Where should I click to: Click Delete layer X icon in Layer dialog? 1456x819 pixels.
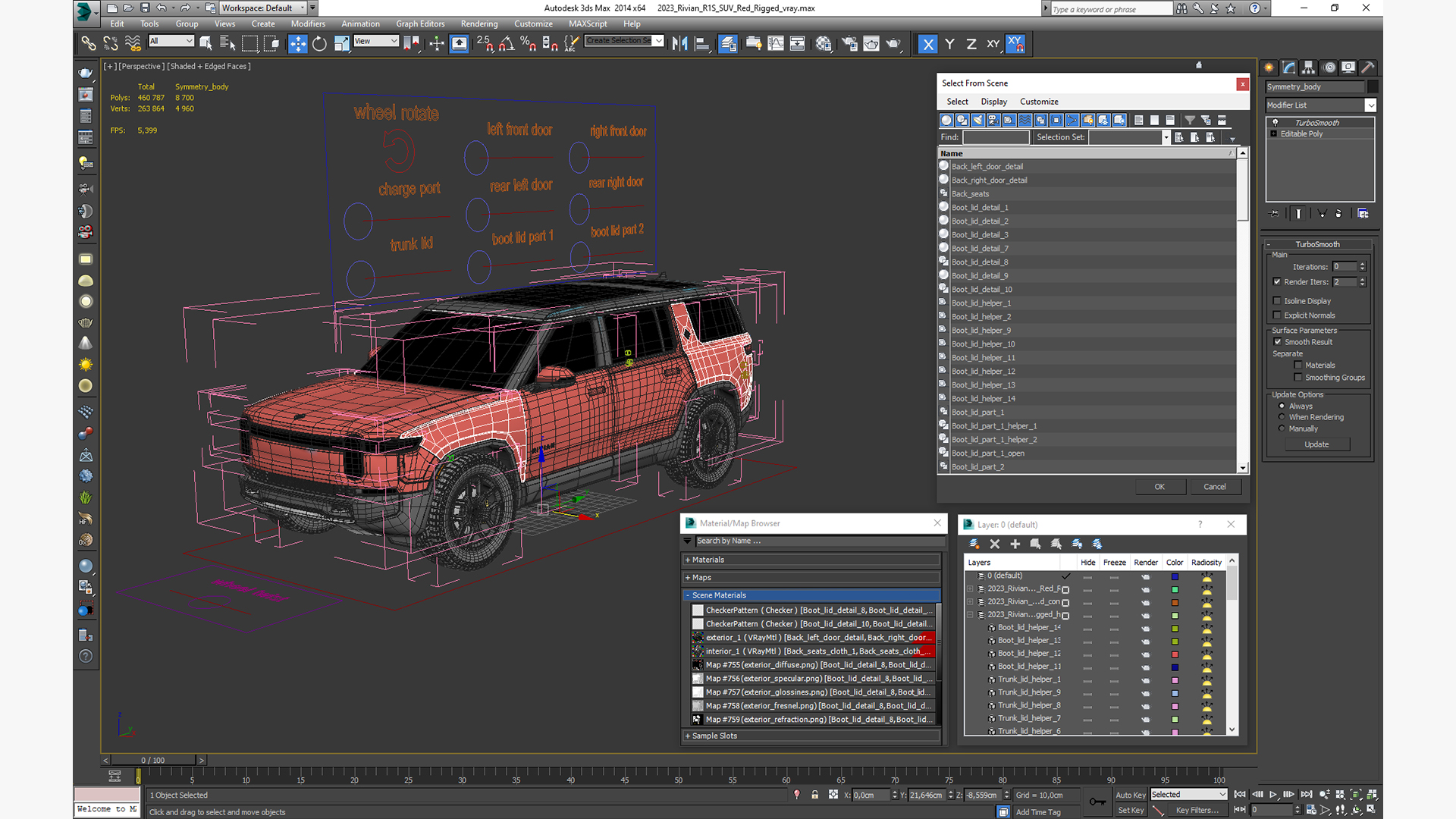tap(995, 544)
